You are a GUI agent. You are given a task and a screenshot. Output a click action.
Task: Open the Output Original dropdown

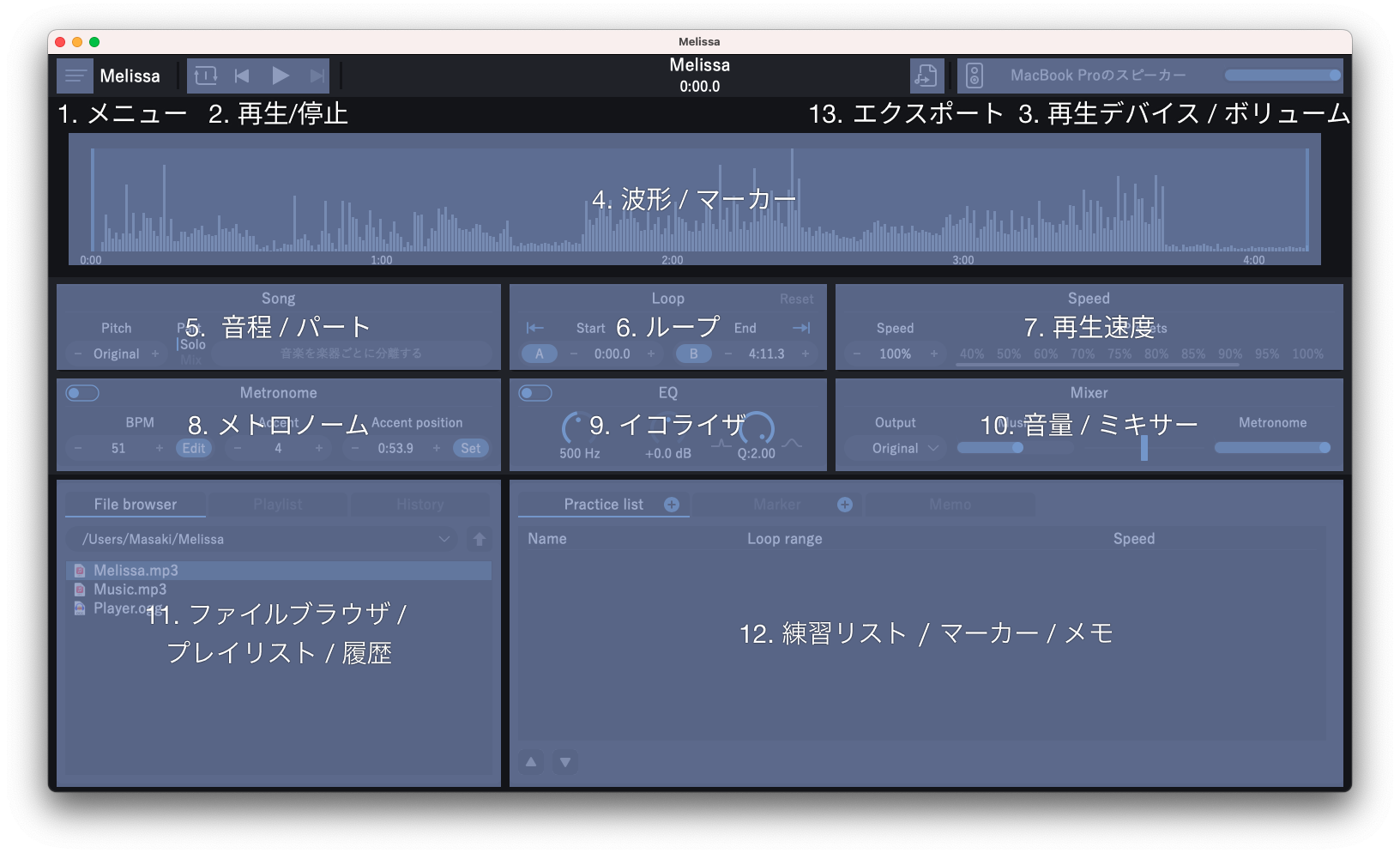[896, 448]
